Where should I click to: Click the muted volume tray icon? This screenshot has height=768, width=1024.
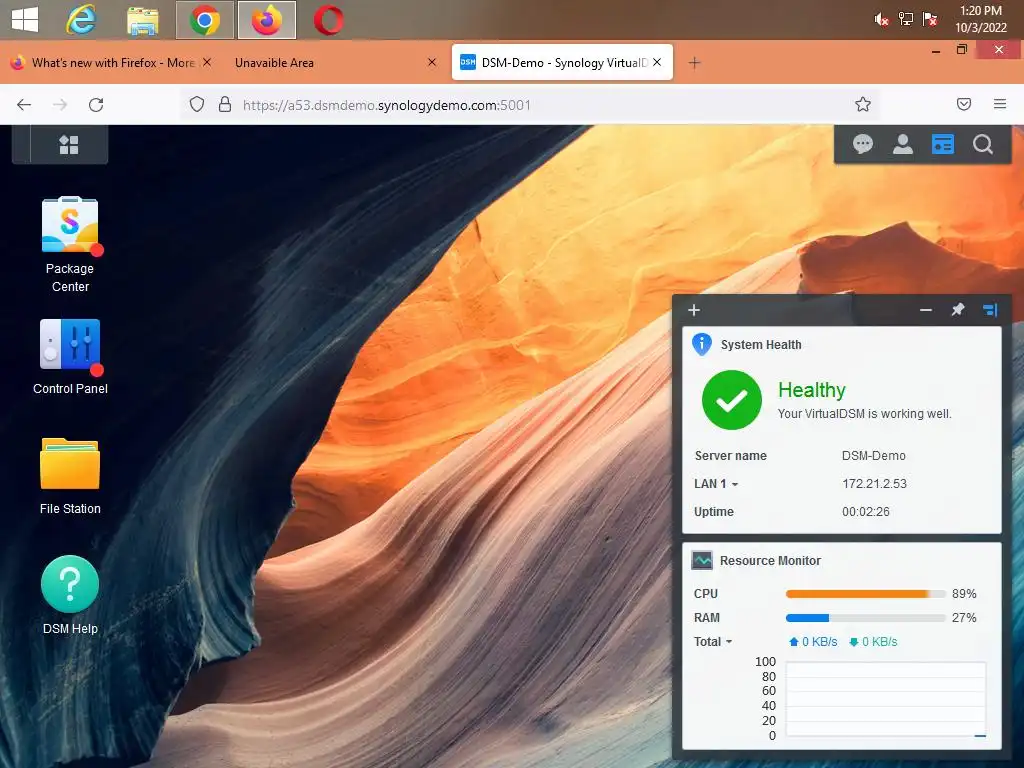coord(882,20)
